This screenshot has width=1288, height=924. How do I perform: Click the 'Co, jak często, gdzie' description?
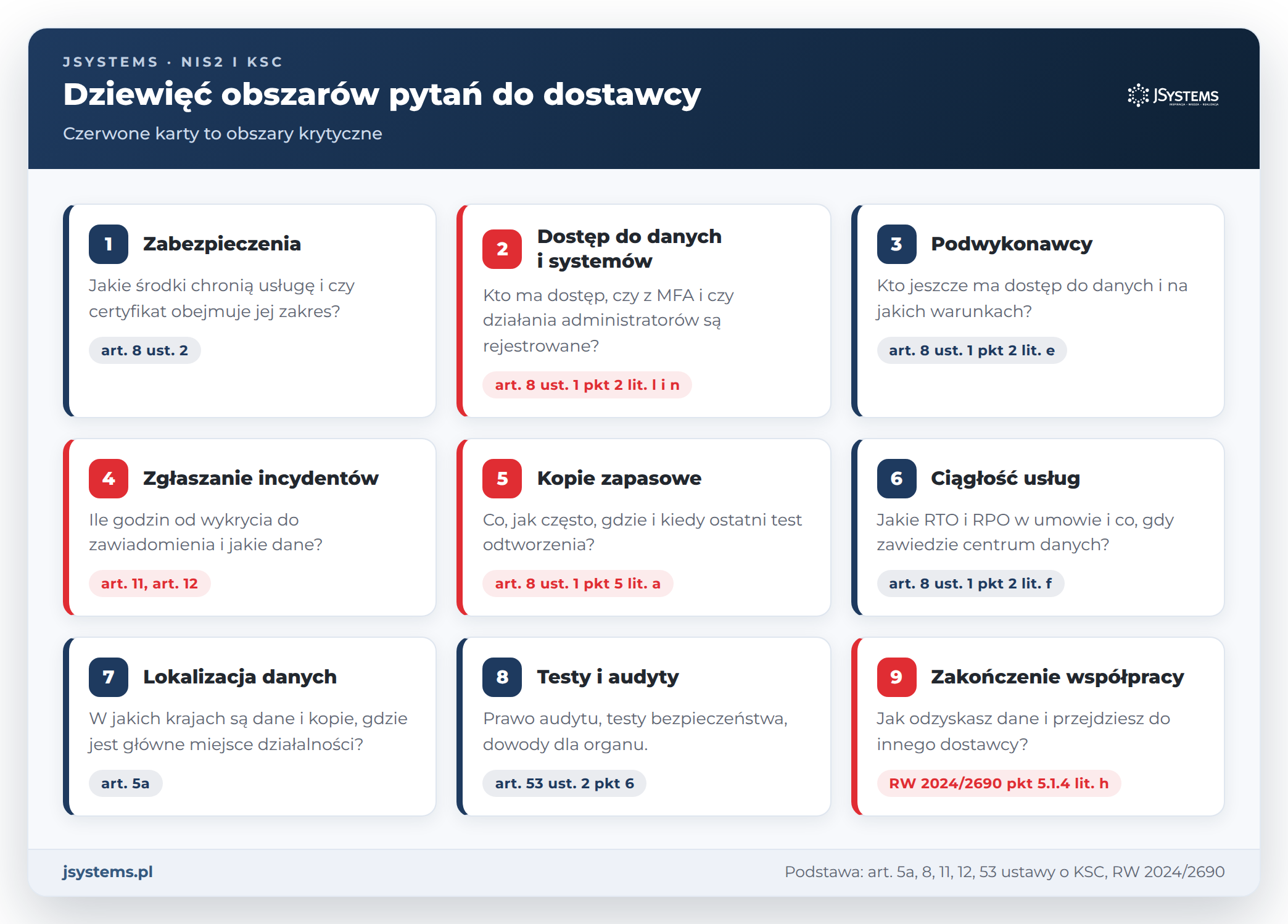point(642,532)
